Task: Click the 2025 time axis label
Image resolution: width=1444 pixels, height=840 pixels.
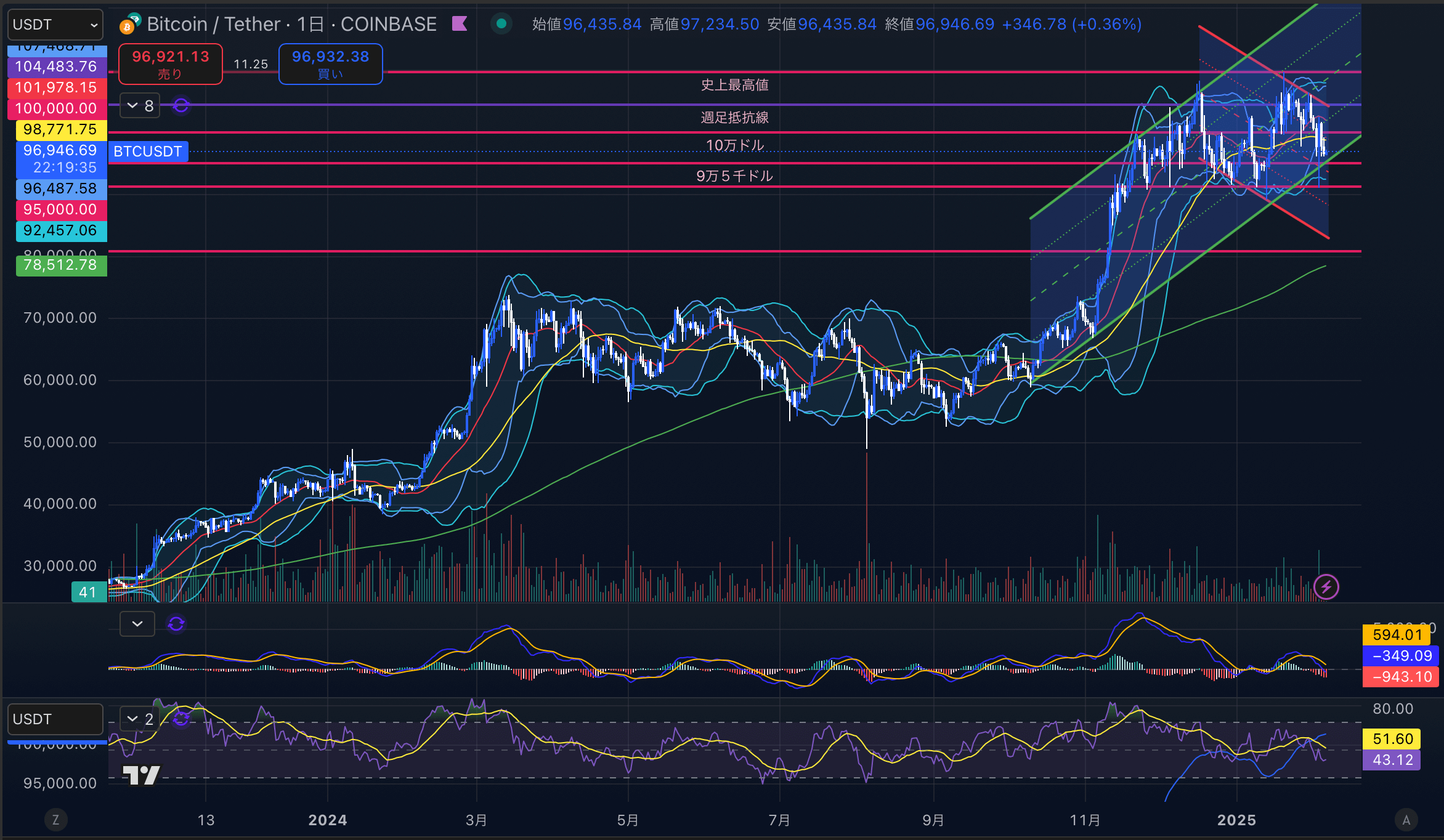Action: [1236, 820]
